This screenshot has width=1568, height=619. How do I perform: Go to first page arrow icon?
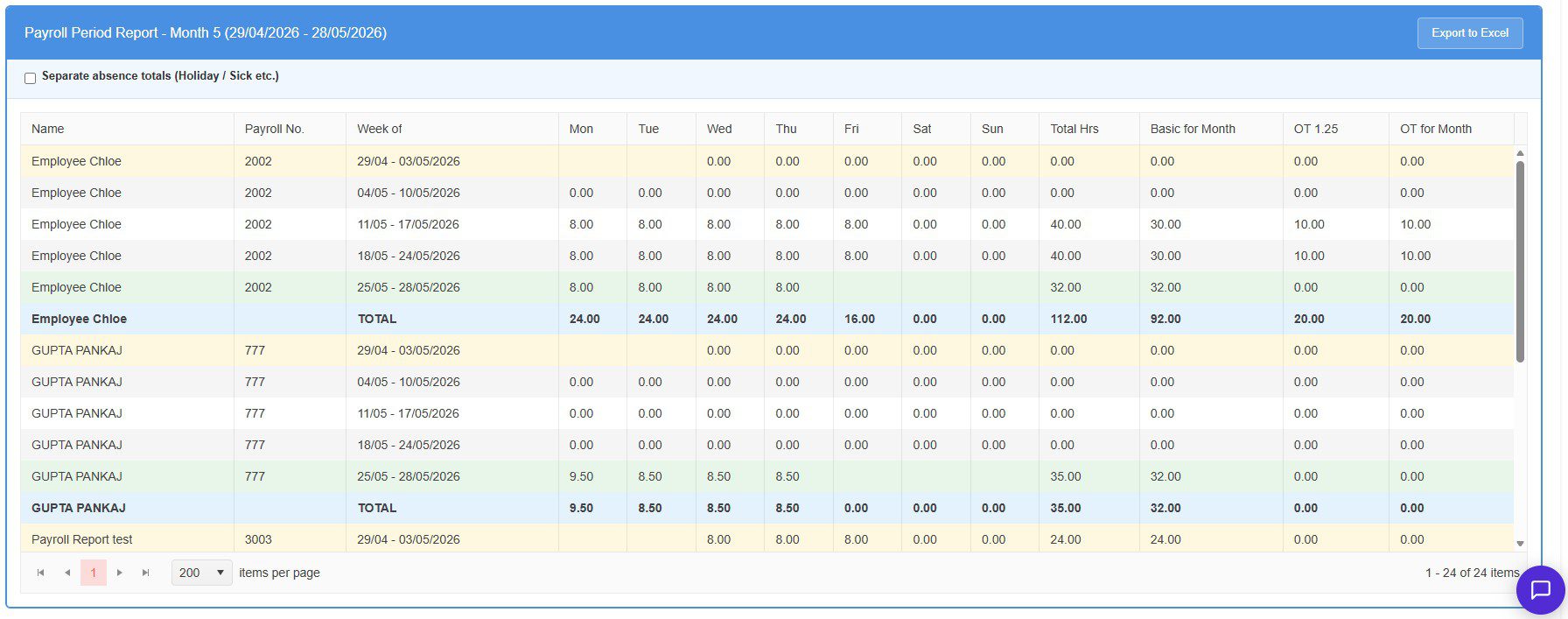coord(40,573)
